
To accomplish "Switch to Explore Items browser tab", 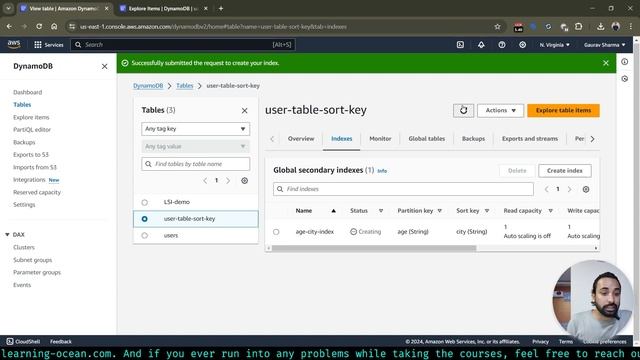I will 163,8.
